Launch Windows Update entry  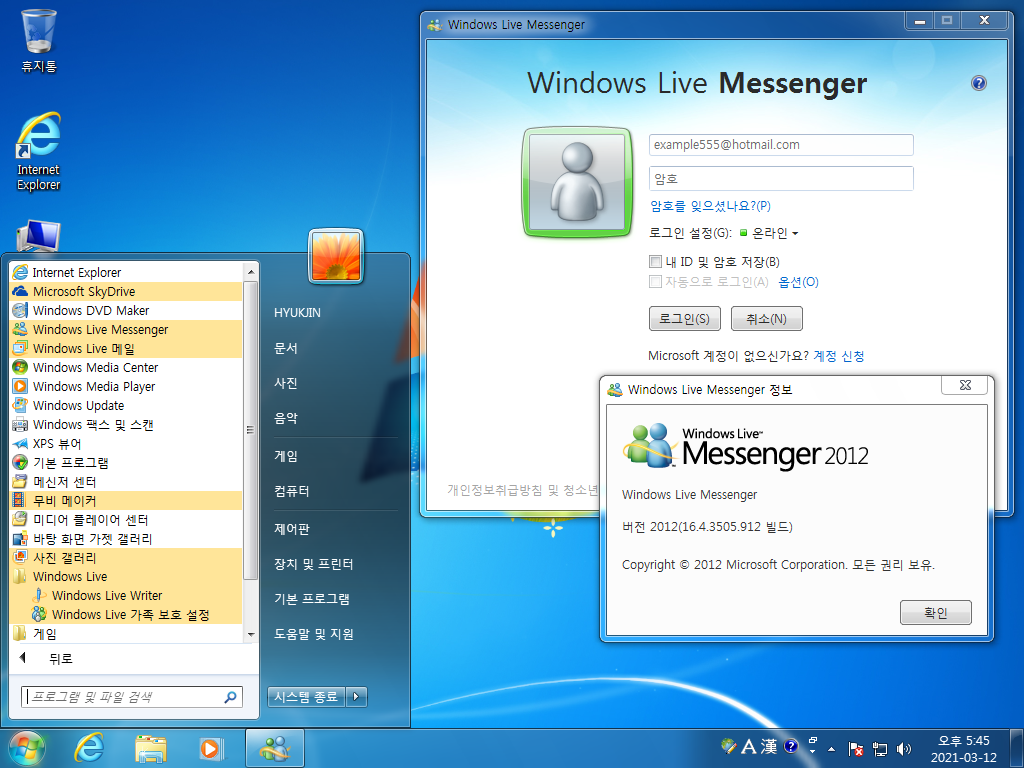pos(127,405)
